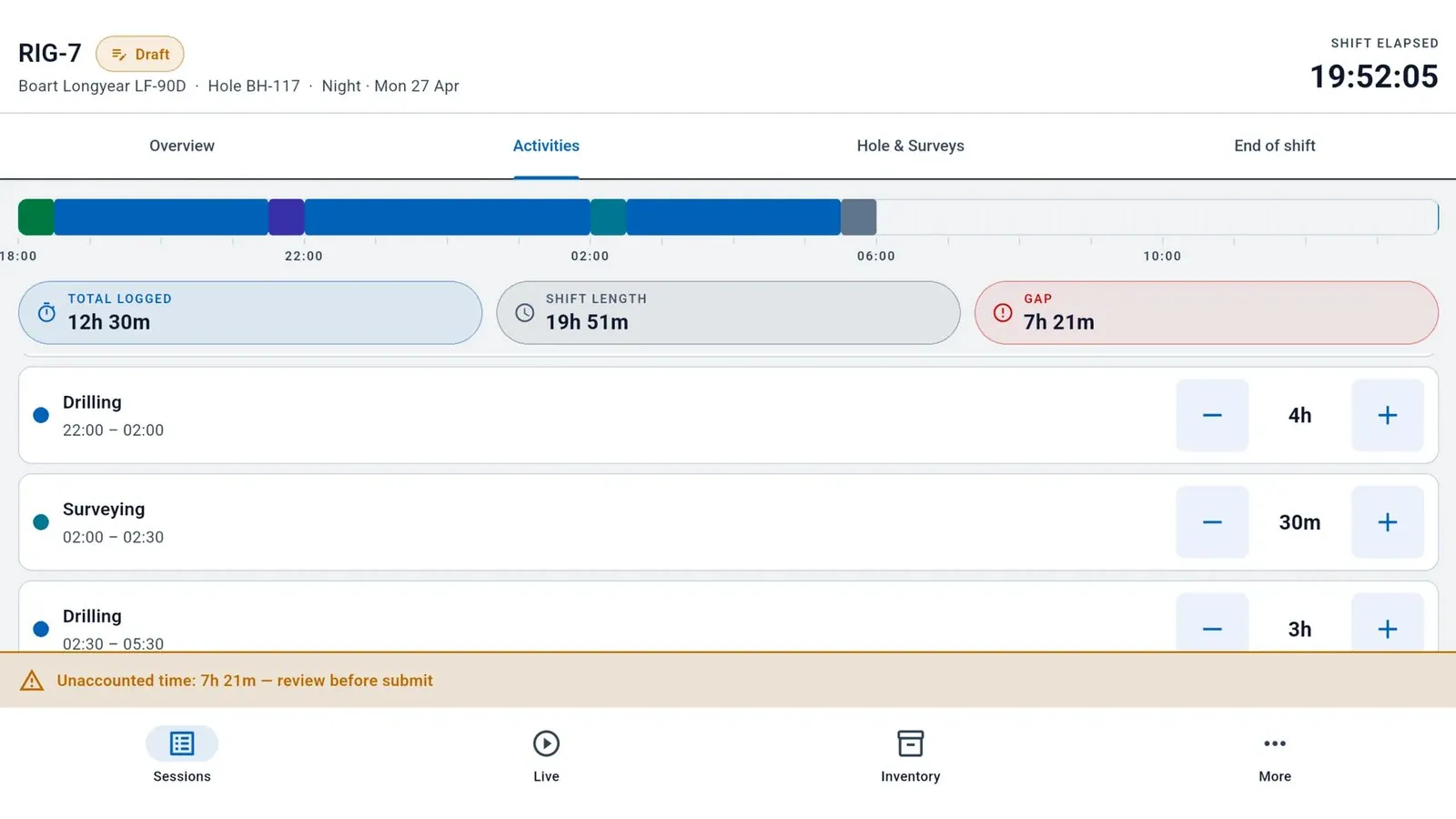Decrease Drilling 02:30 – 05:30 duration
1456x819 pixels.
[1212, 622]
